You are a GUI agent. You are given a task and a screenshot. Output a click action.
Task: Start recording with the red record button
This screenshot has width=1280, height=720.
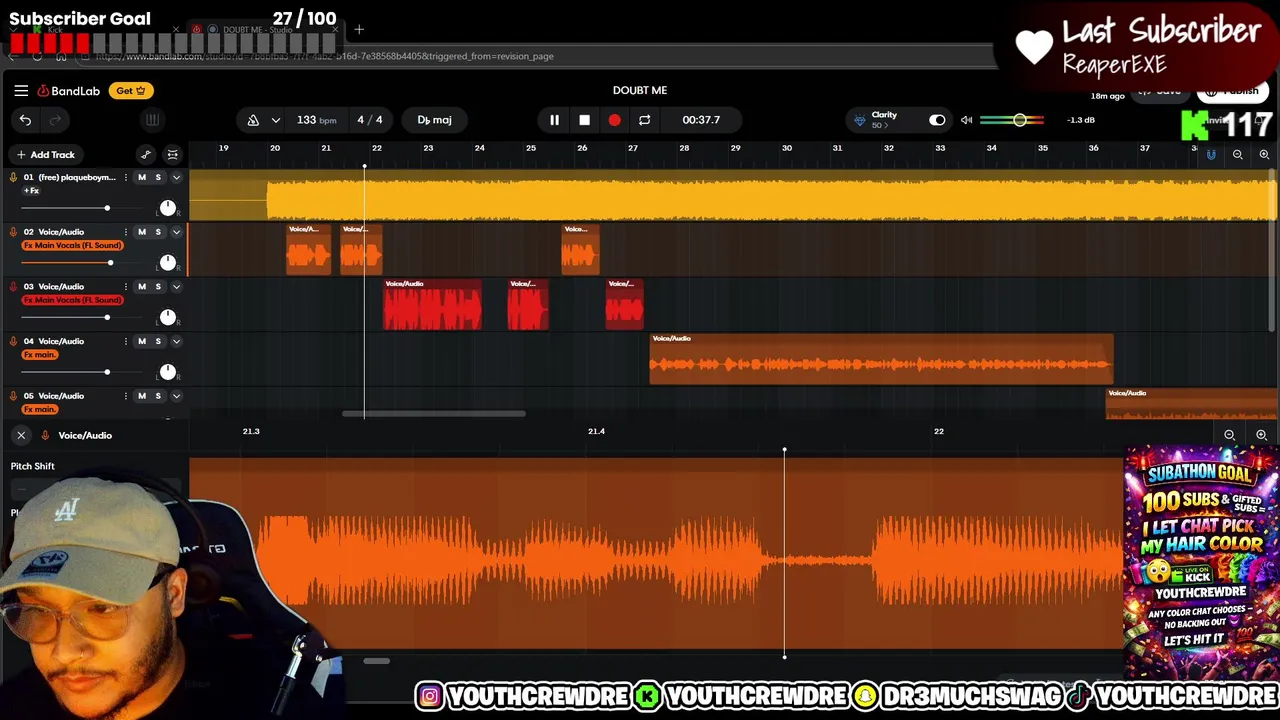tap(614, 120)
